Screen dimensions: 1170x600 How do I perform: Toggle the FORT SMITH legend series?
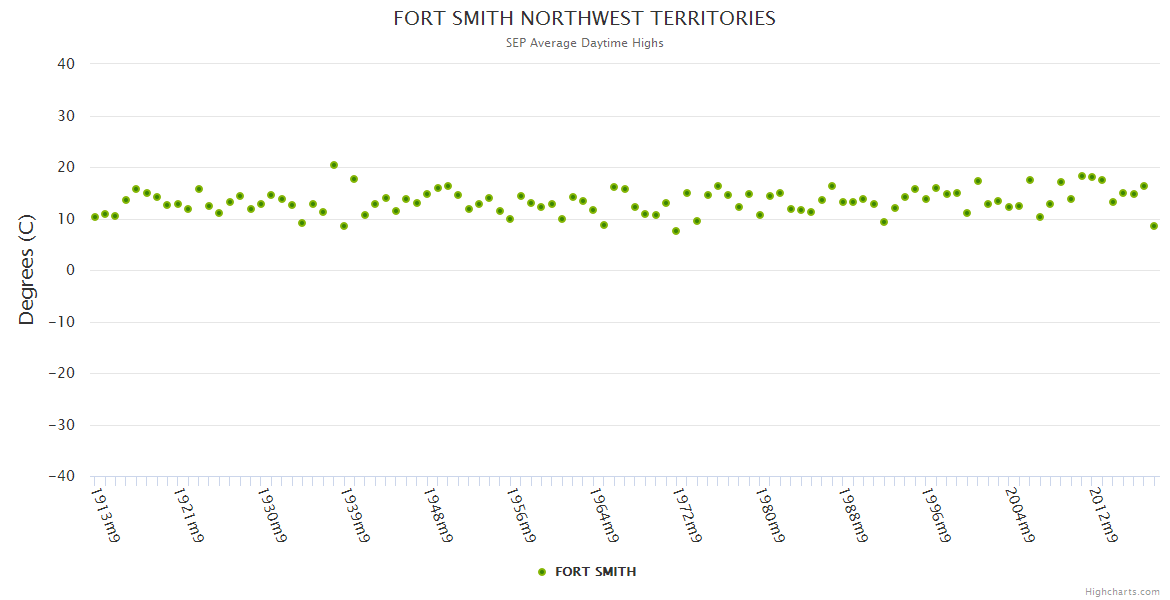pyautogui.click(x=595, y=572)
